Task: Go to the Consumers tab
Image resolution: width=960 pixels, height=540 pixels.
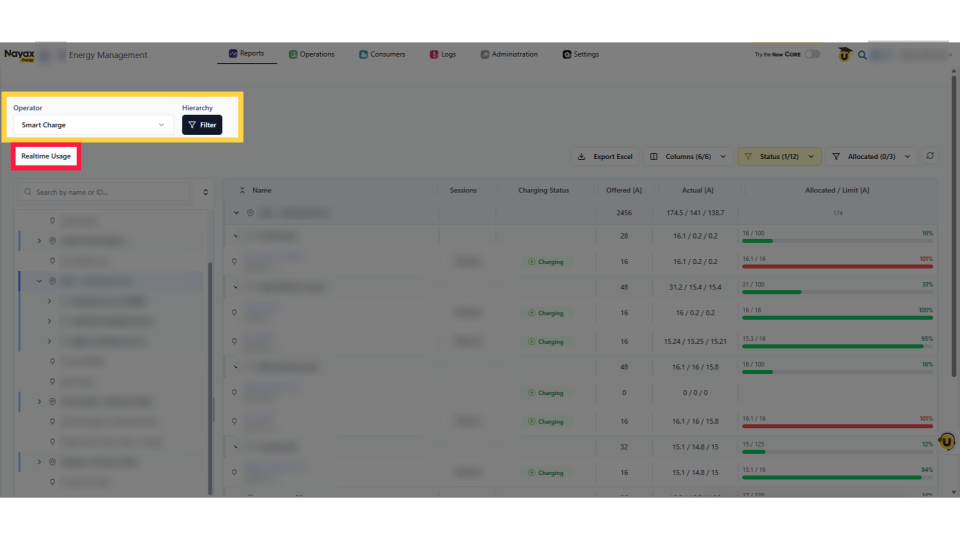Action: (x=382, y=54)
